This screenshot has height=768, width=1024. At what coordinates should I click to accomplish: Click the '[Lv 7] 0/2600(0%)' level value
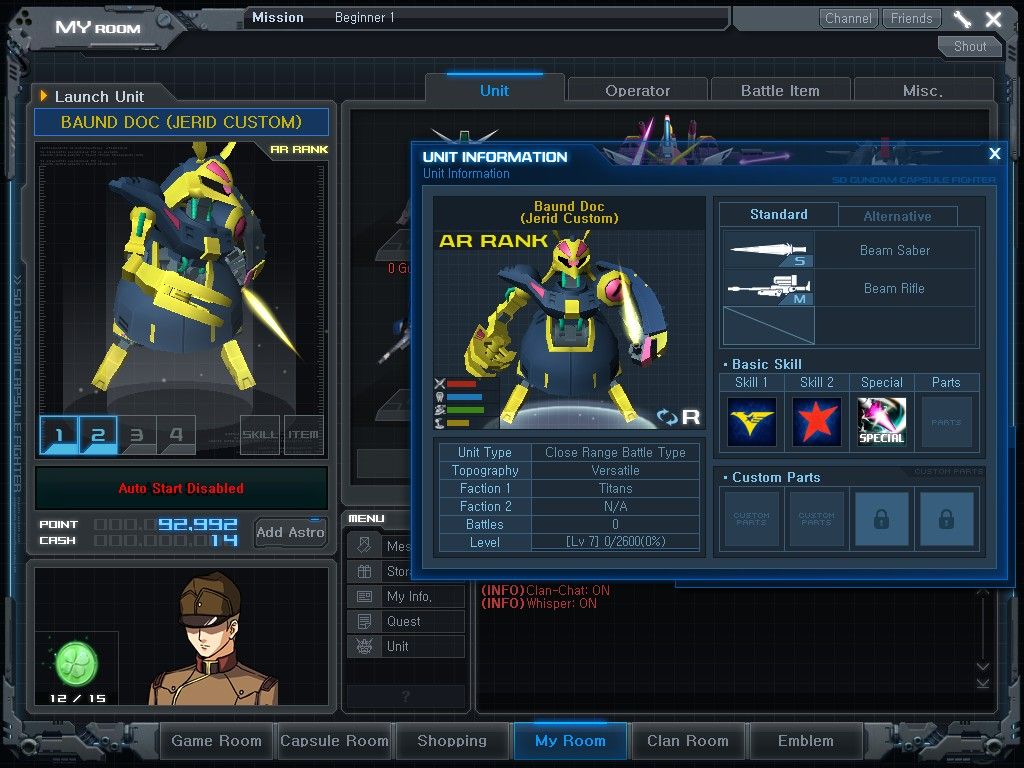click(x=615, y=542)
